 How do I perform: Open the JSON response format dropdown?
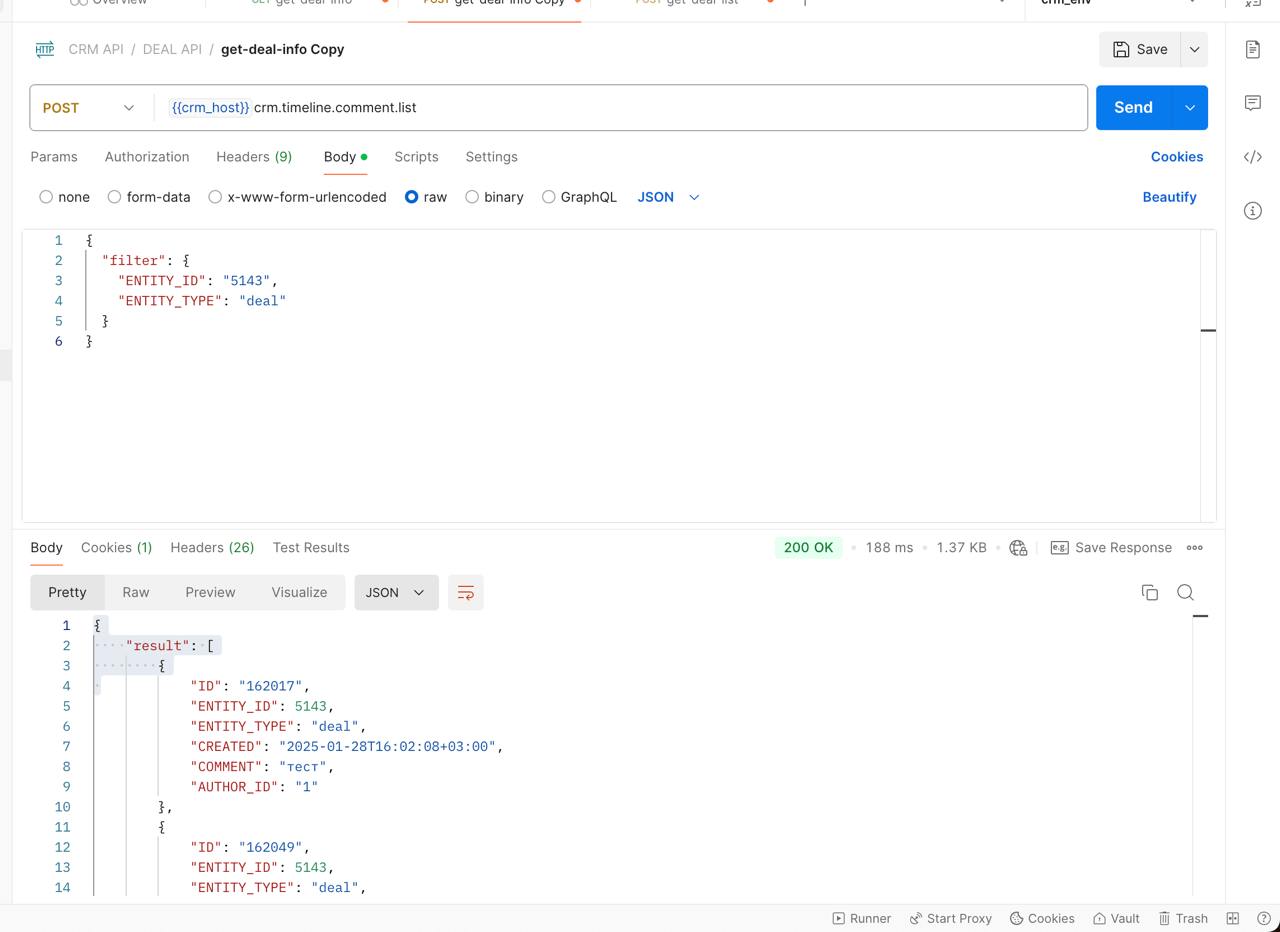[396, 593]
